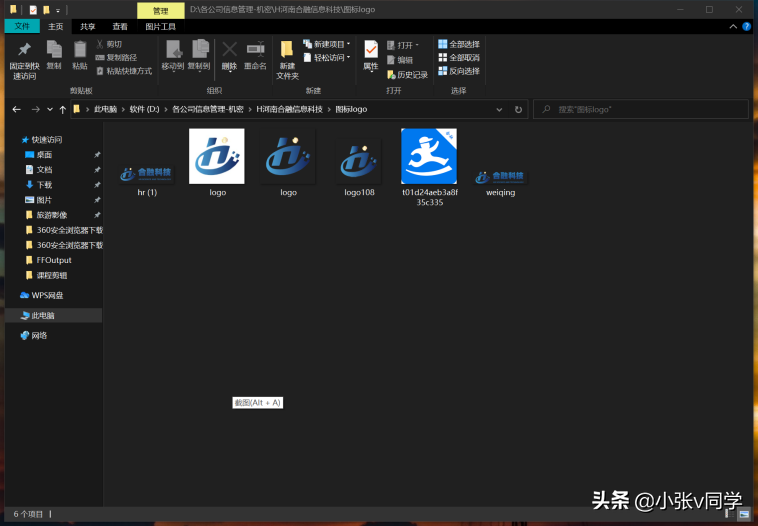Click 历史记录 history button
This screenshot has height=526, width=758.
pyautogui.click(x=408, y=75)
